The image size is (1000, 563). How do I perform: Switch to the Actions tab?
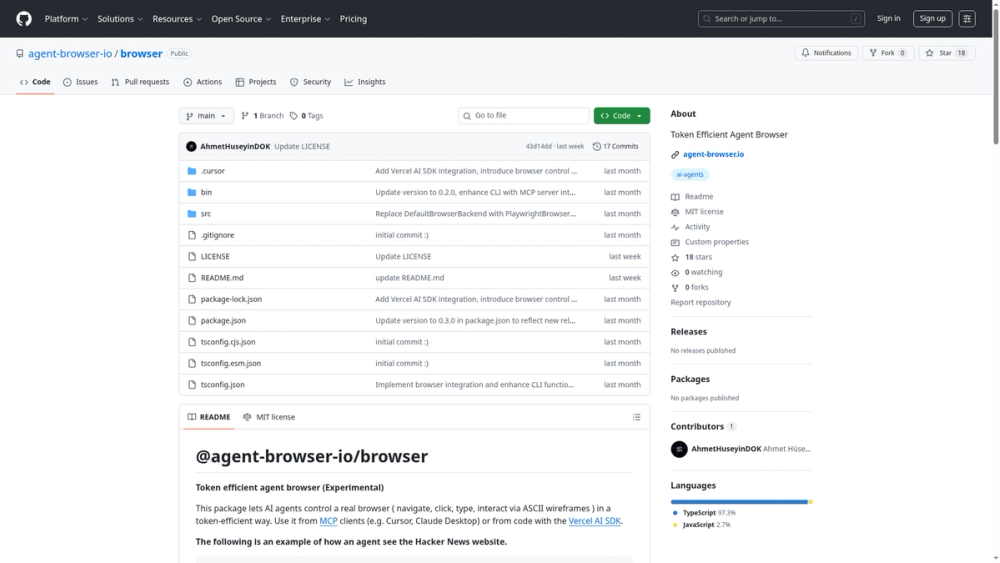202,82
